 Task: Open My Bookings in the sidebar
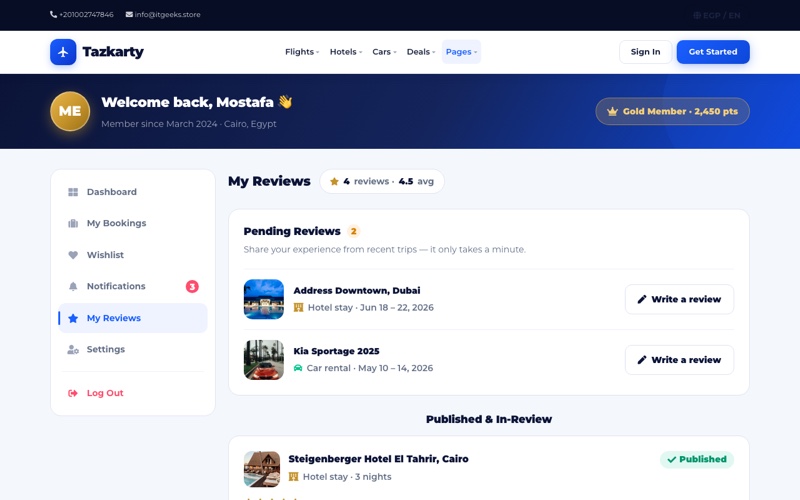tap(133, 223)
